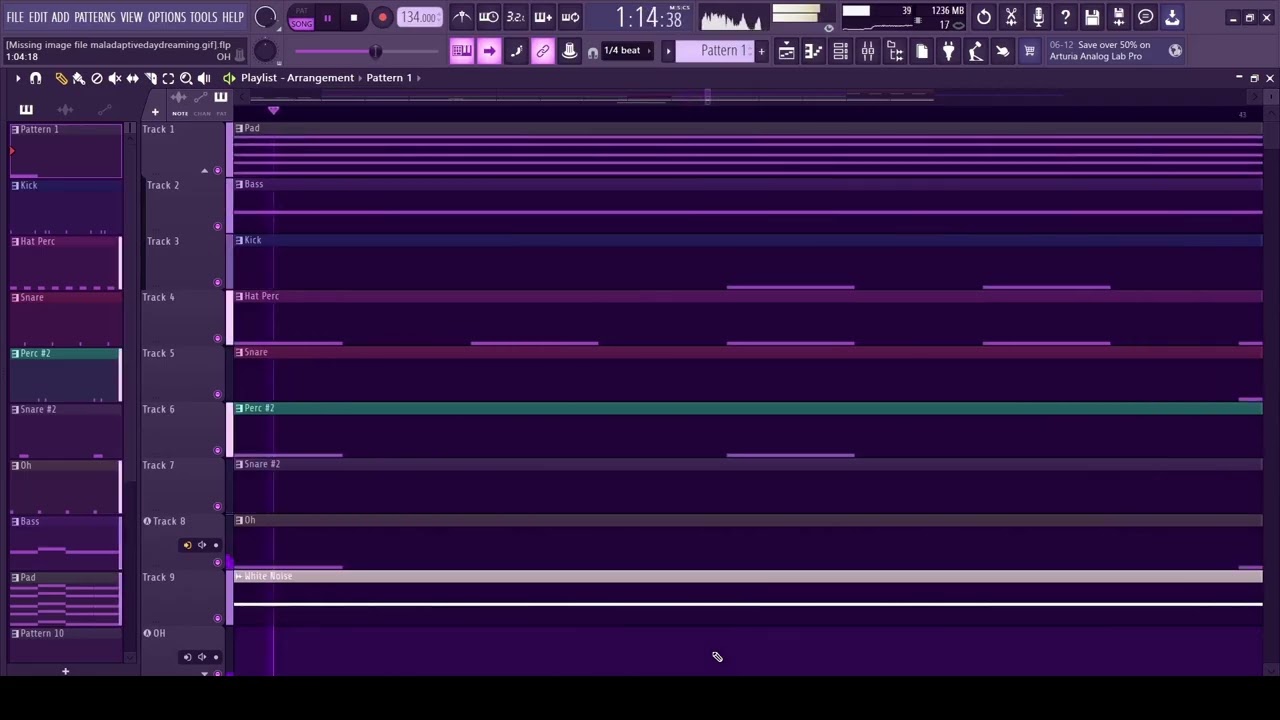Toggle the multilink to controllers icon

click(543, 51)
